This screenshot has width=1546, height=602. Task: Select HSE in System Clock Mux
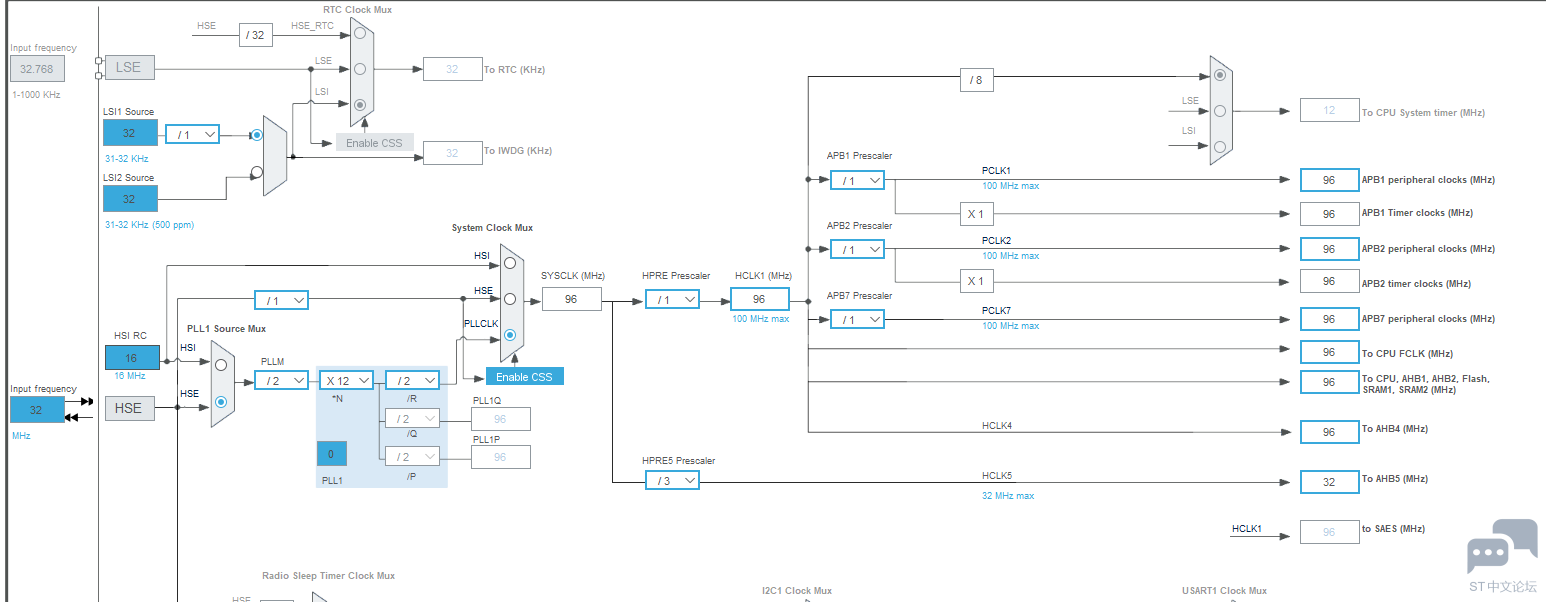(510, 298)
